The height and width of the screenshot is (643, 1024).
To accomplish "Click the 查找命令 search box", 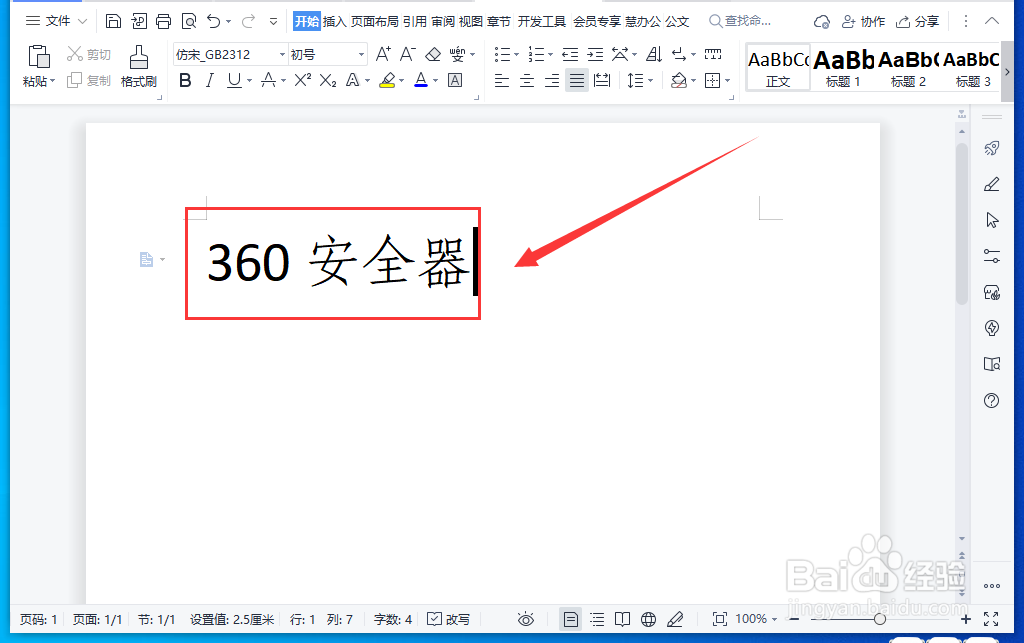I will pyautogui.click(x=741, y=22).
